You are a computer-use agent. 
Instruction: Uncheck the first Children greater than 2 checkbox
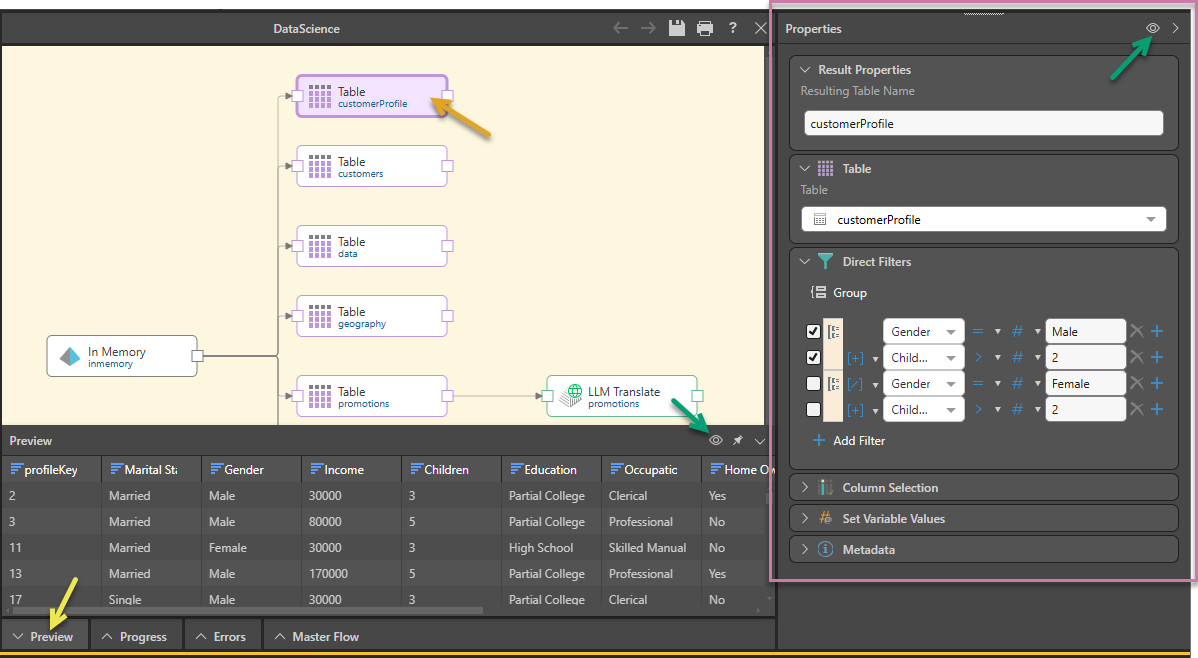pyautogui.click(x=813, y=358)
